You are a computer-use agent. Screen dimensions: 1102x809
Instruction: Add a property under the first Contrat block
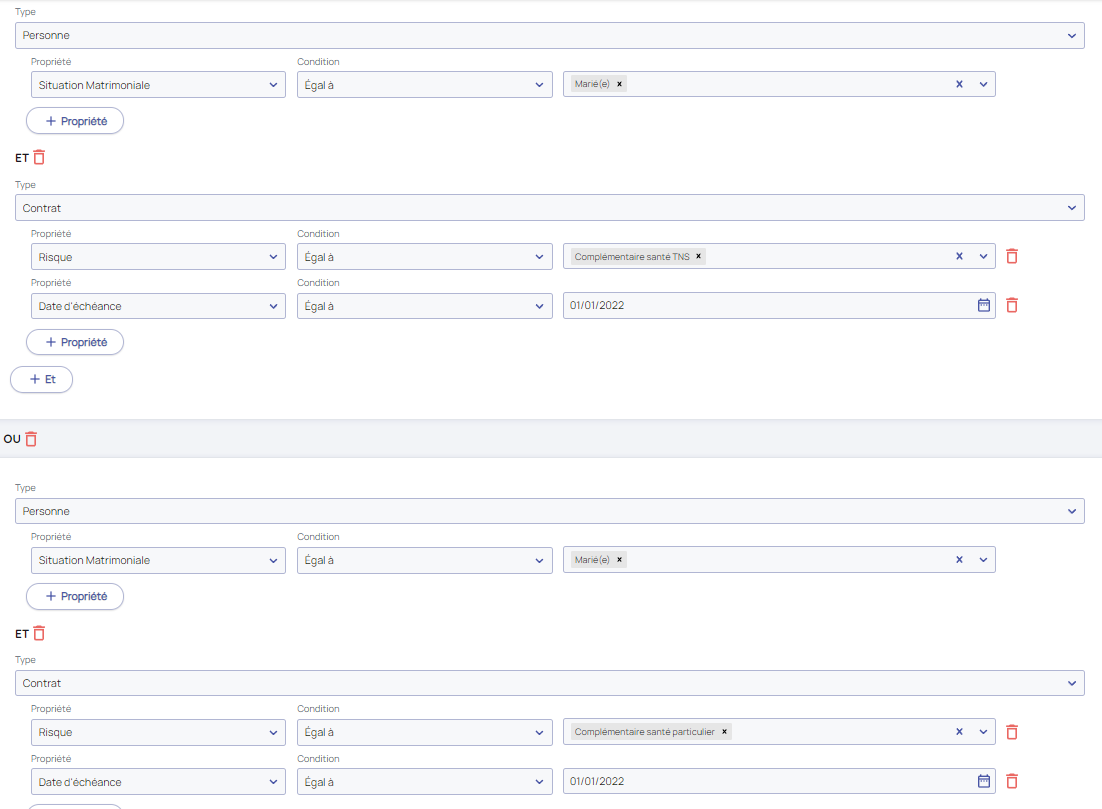pos(75,342)
